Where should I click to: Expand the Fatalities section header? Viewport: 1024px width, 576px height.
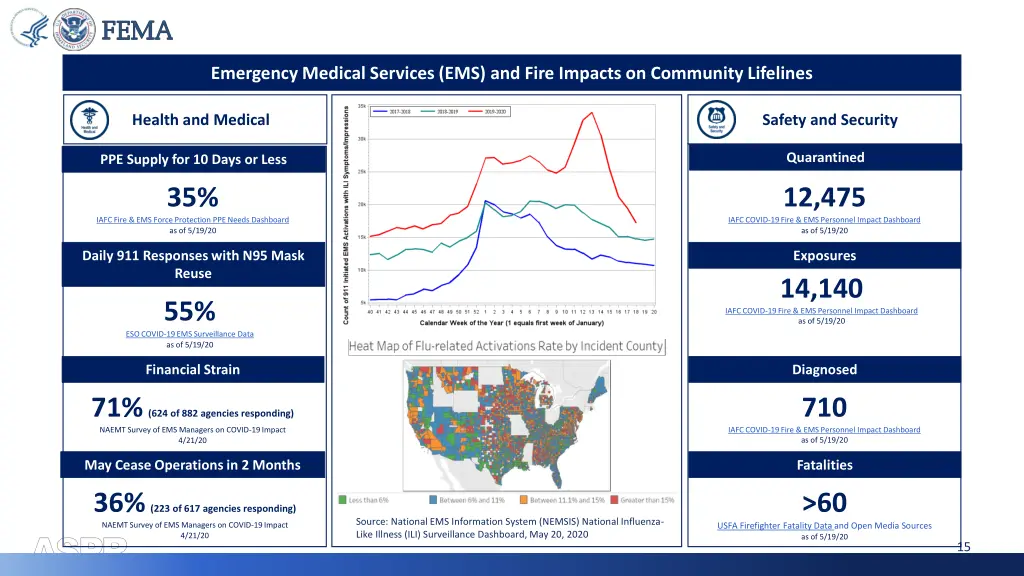824,465
